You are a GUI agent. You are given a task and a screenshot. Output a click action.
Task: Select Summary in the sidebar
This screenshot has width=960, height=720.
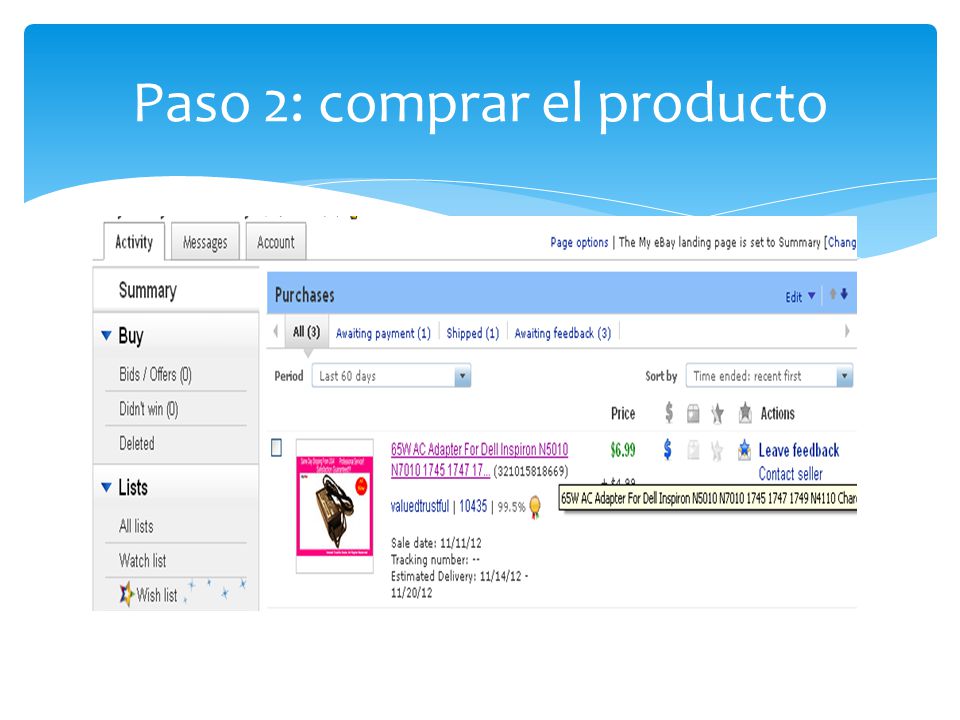click(x=148, y=290)
